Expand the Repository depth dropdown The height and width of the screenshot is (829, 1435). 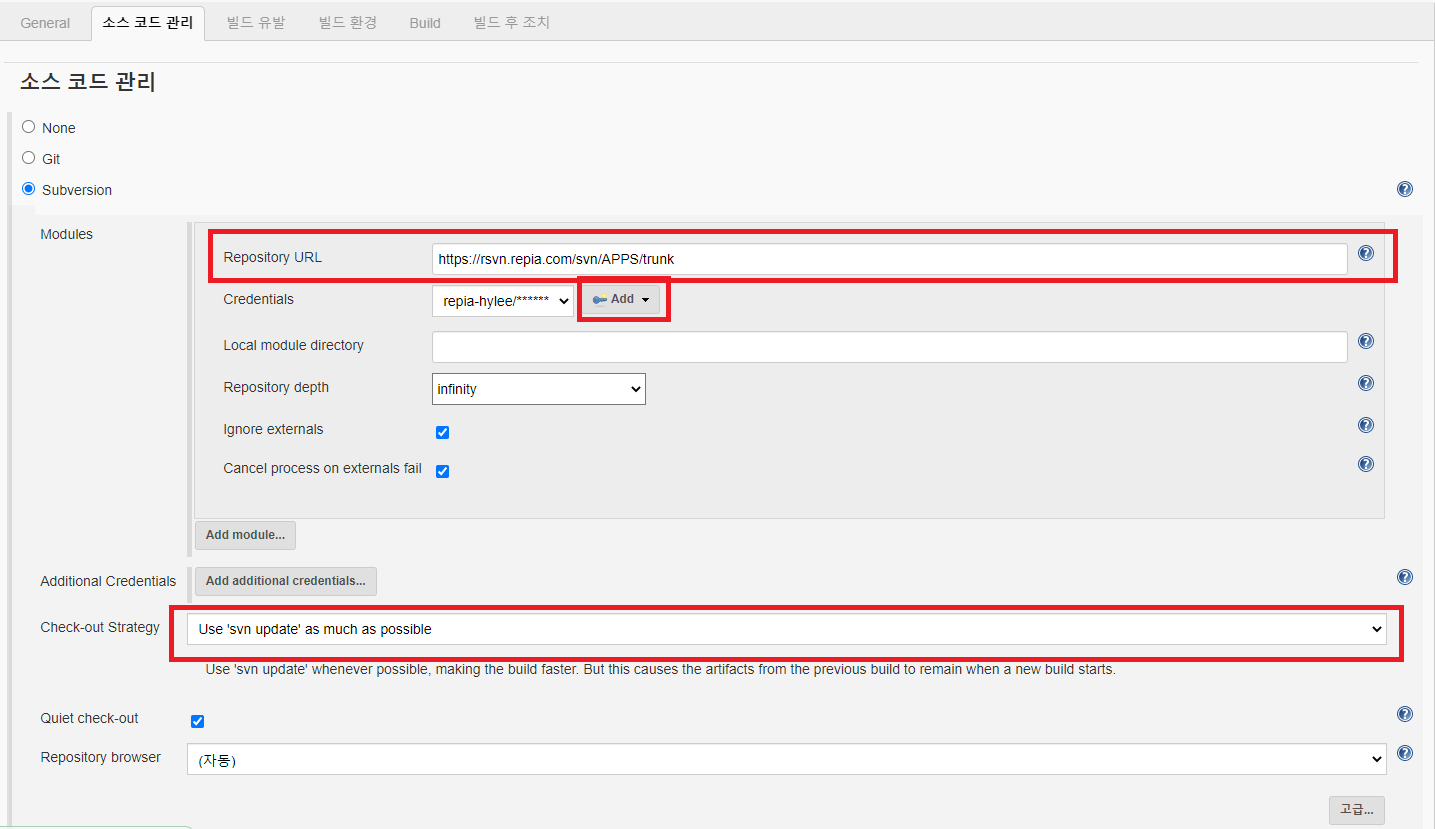(538, 389)
